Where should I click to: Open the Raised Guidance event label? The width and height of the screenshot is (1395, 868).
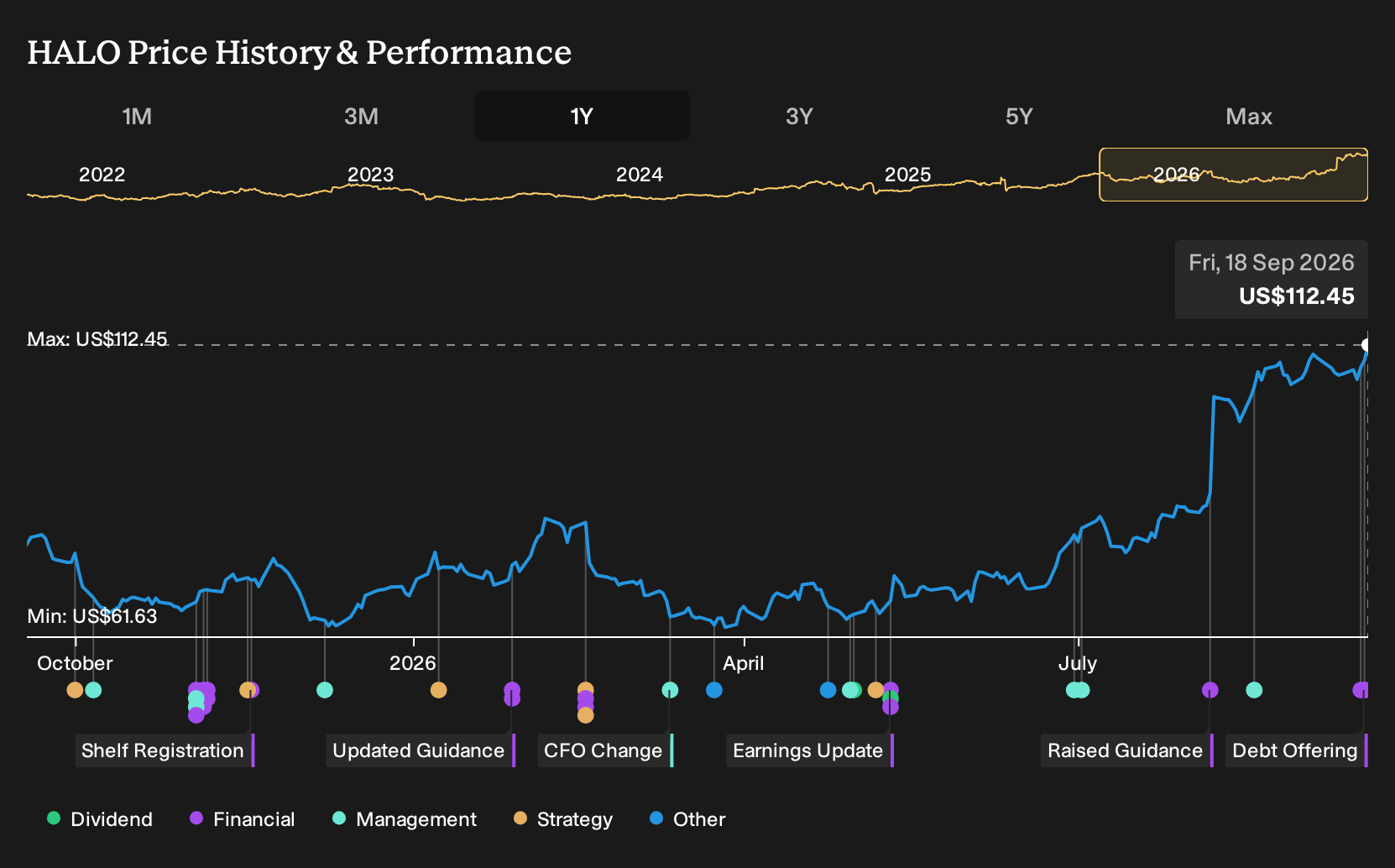pyautogui.click(x=1127, y=750)
